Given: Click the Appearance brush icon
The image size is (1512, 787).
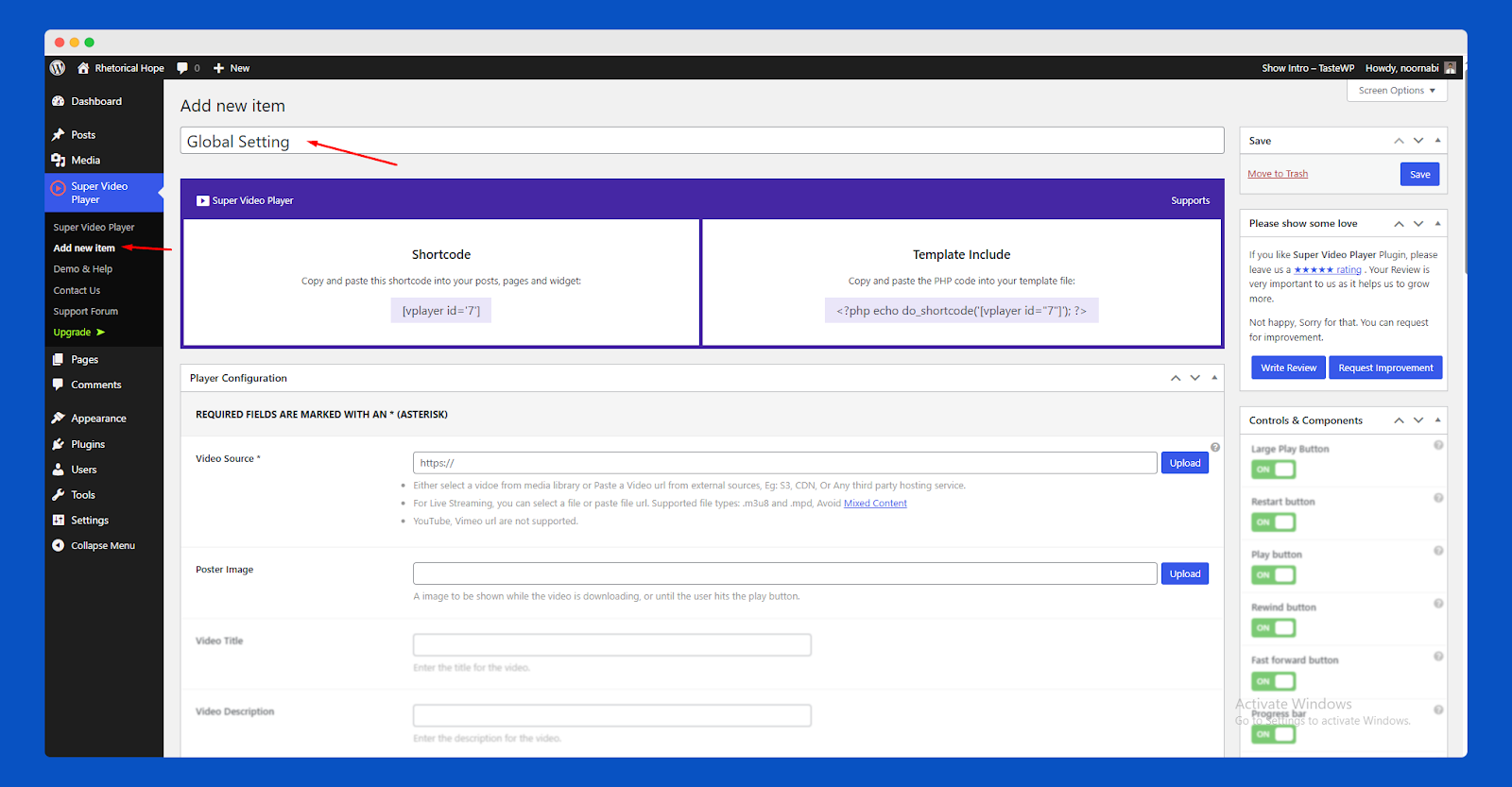Looking at the screenshot, I should (x=59, y=419).
